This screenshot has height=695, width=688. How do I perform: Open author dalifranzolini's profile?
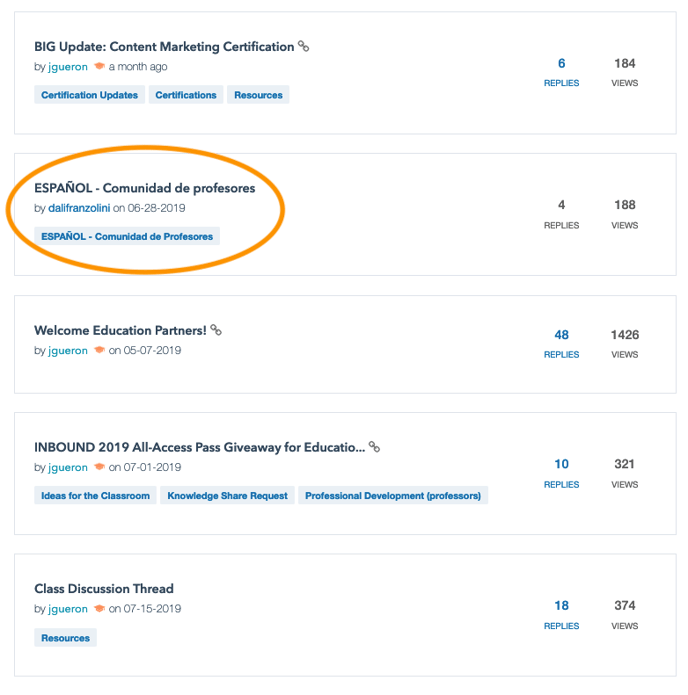pos(79,208)
